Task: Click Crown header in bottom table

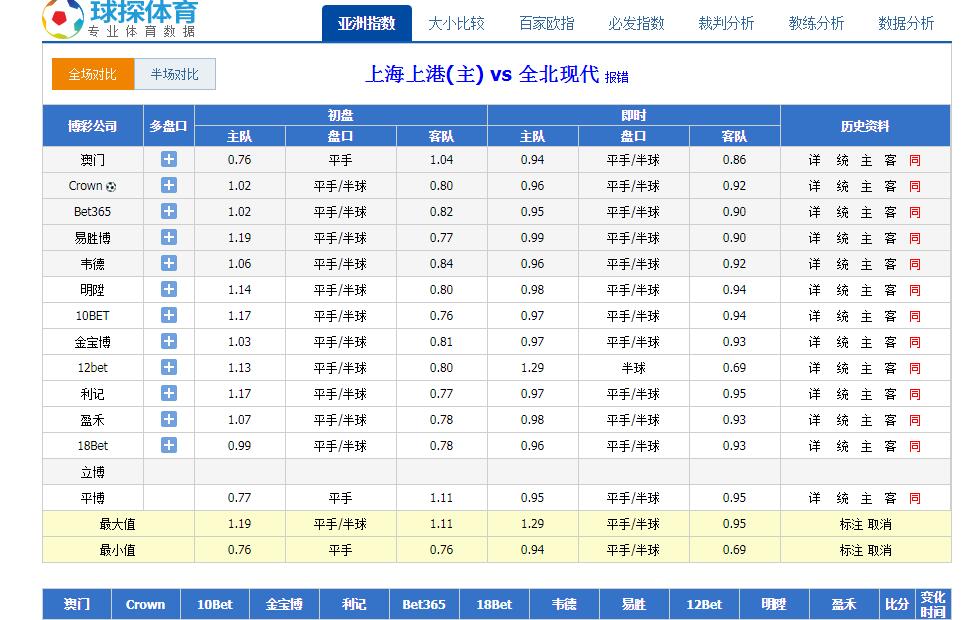Action: (145, 605)
